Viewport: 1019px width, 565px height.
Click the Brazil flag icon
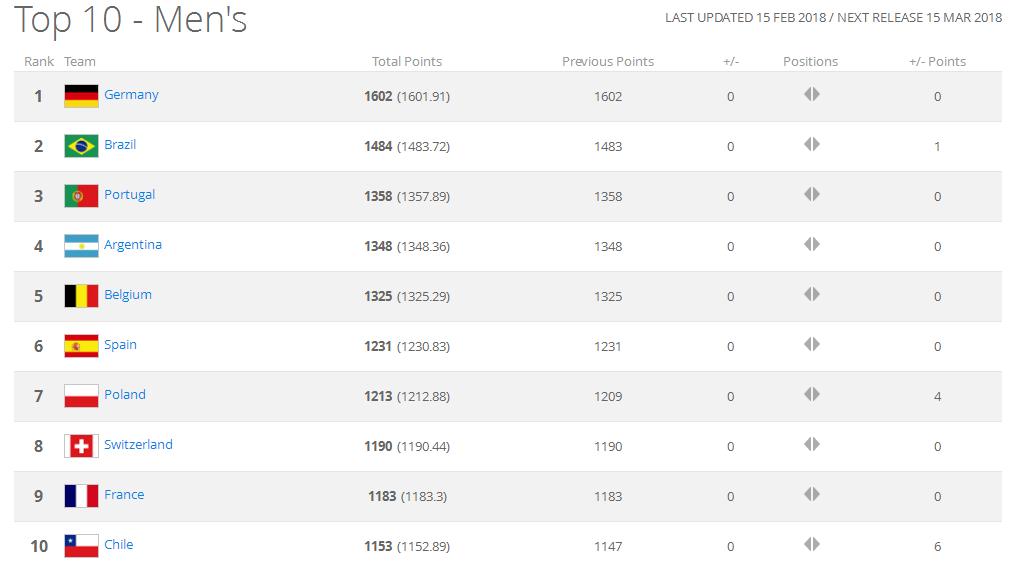pos(81,146)
